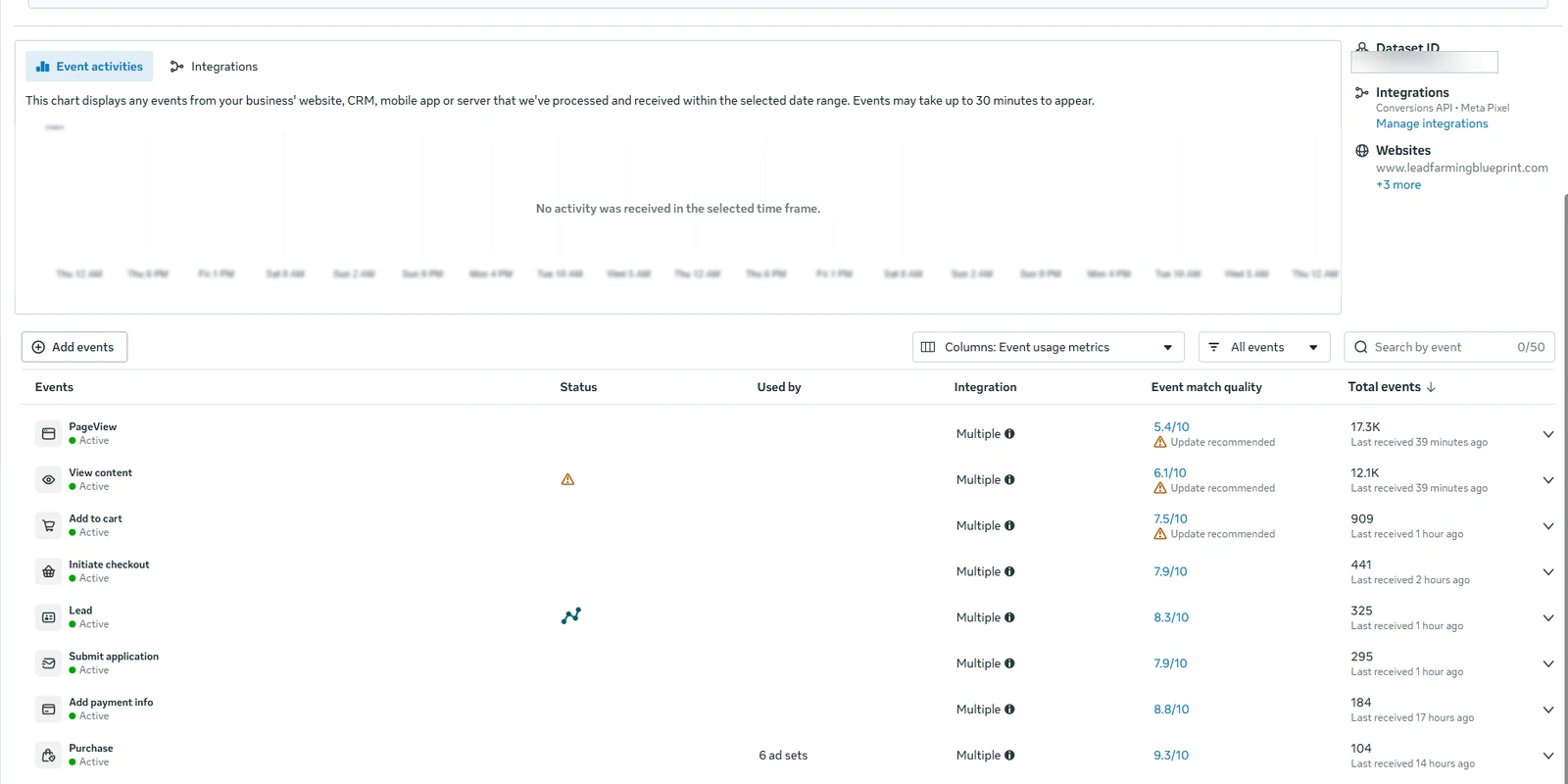Click info icon next to View content Multiple
The height and width of the screenshot is (784, 1568).
coord(1009,480)
